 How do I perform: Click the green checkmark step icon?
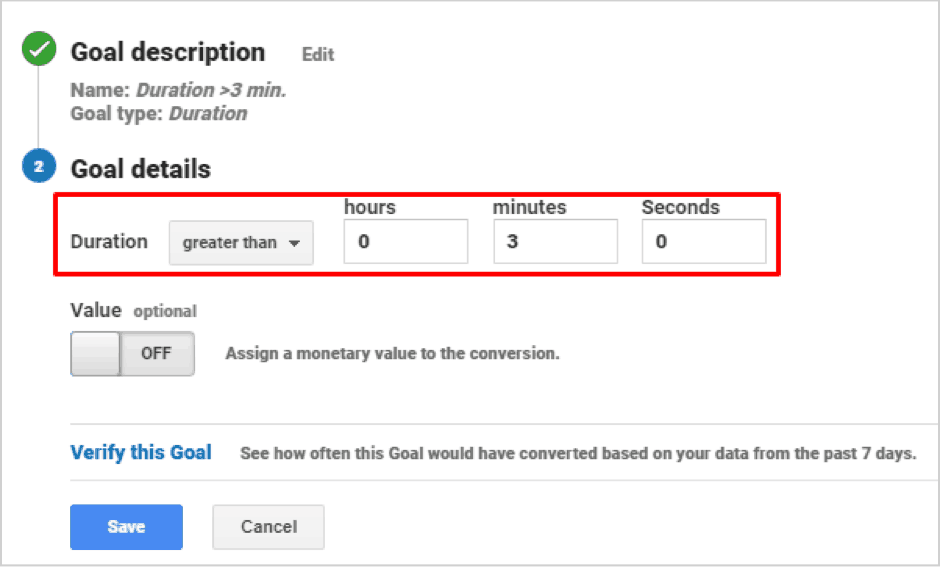(x=39, y=49)
